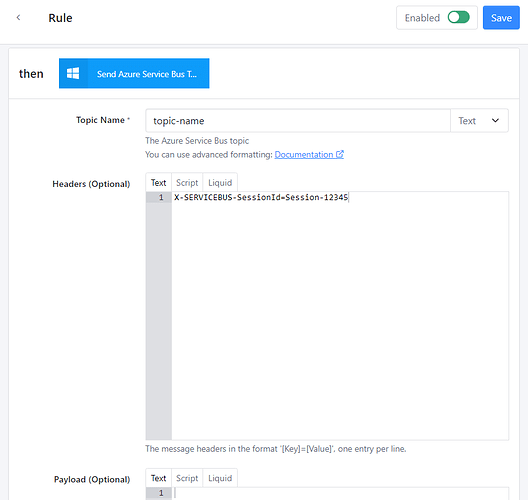Focus the Topic Name input field

pos(298,121)
